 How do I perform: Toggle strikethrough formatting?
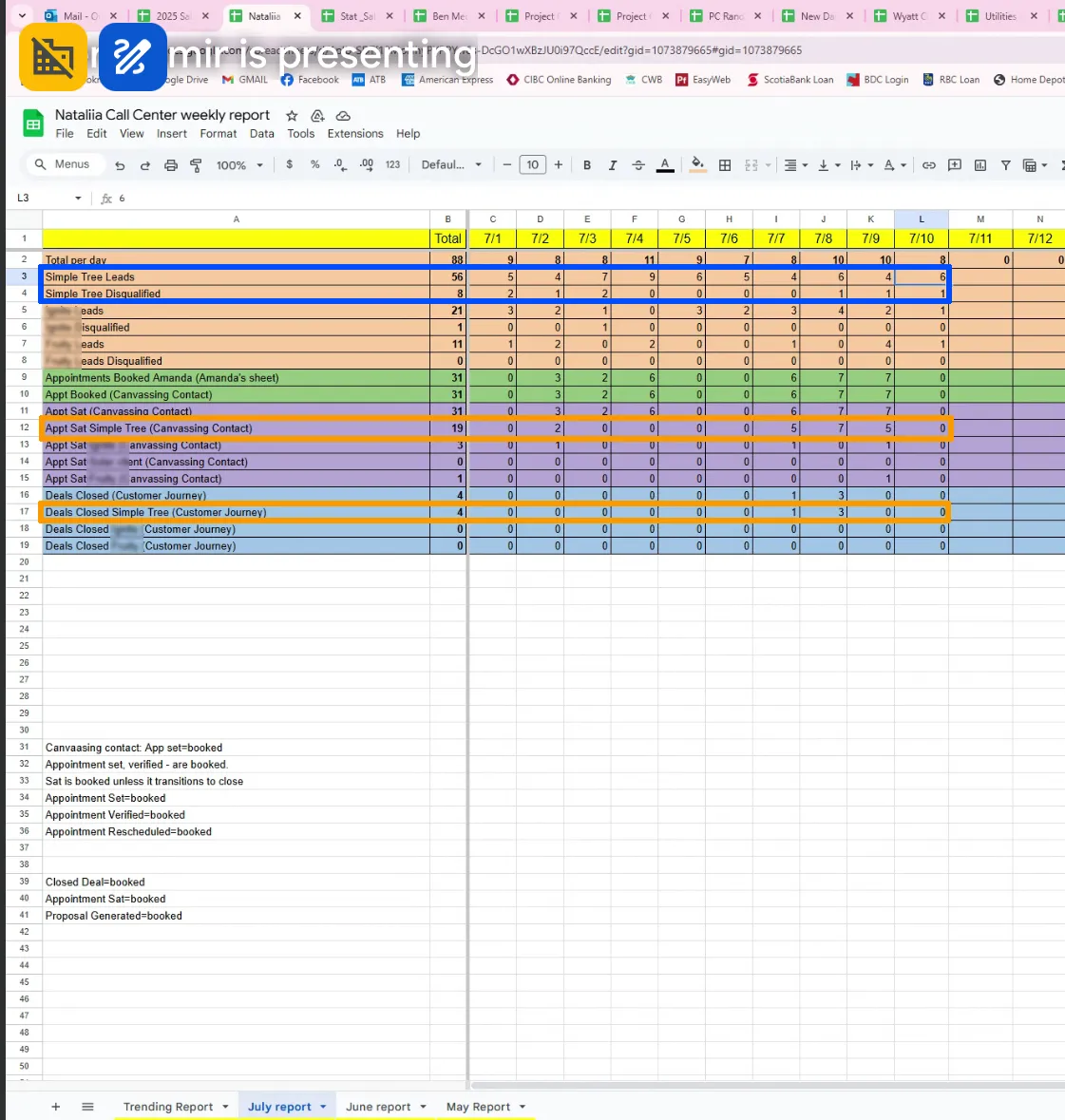(638, 165)
